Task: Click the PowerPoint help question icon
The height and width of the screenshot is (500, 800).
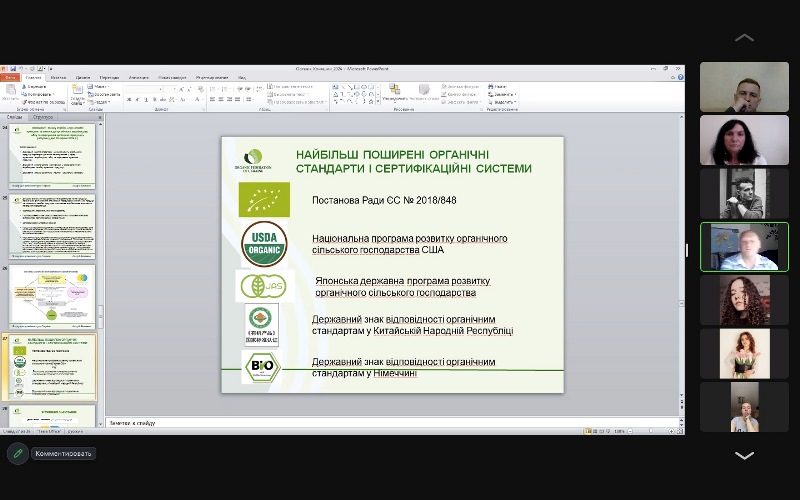Action: coord(678,77)
